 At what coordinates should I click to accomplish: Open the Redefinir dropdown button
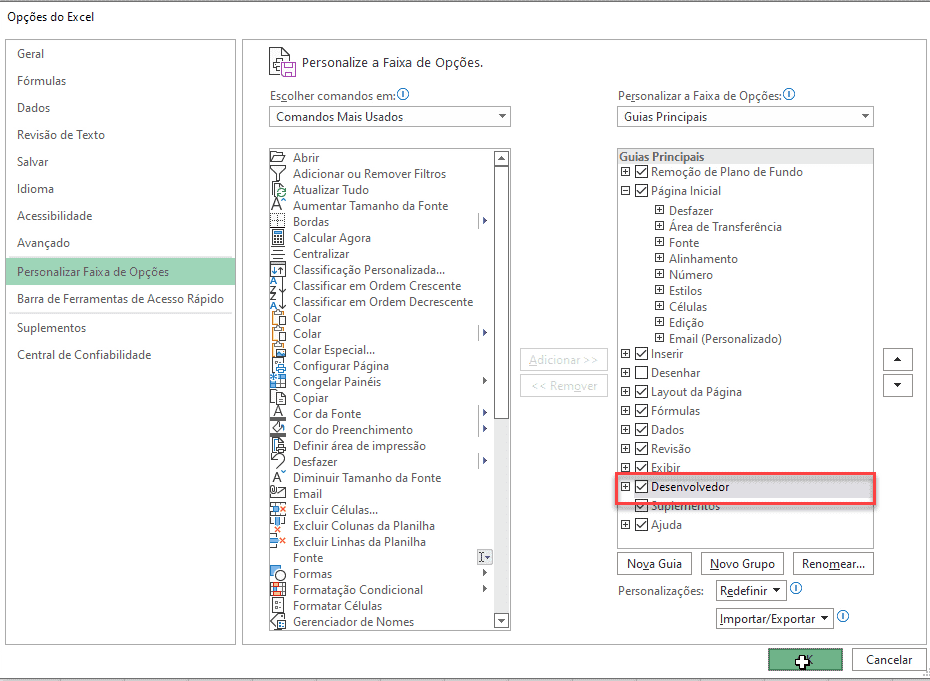coord(751,591)
